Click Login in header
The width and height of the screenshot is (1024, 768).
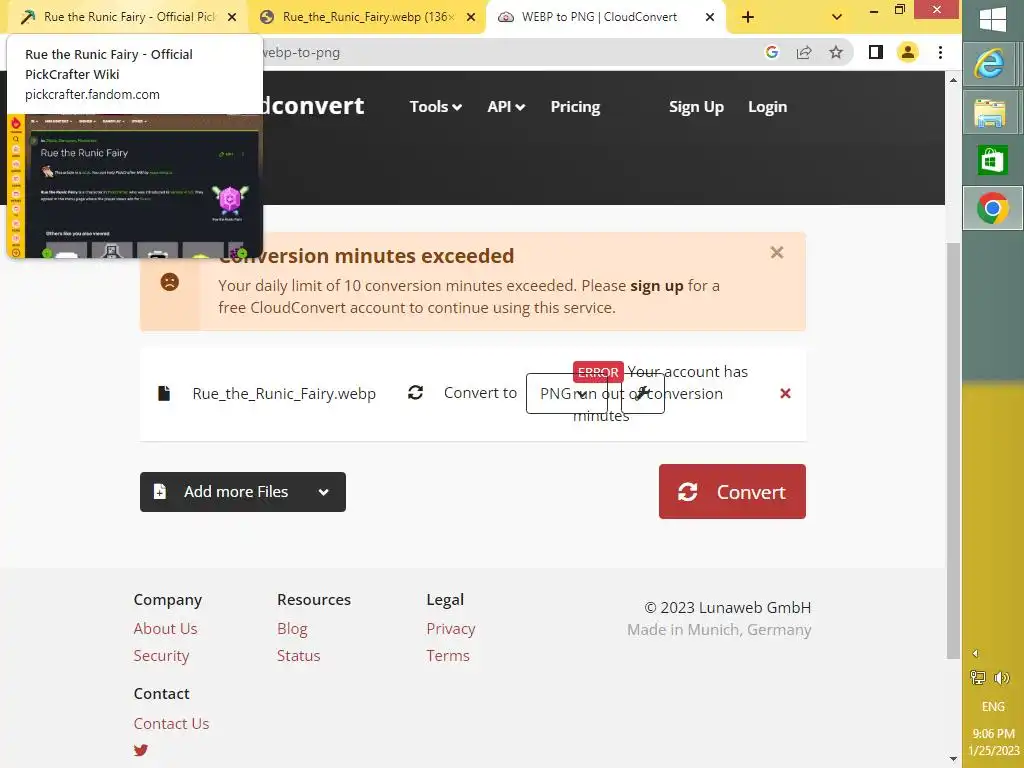767,106
